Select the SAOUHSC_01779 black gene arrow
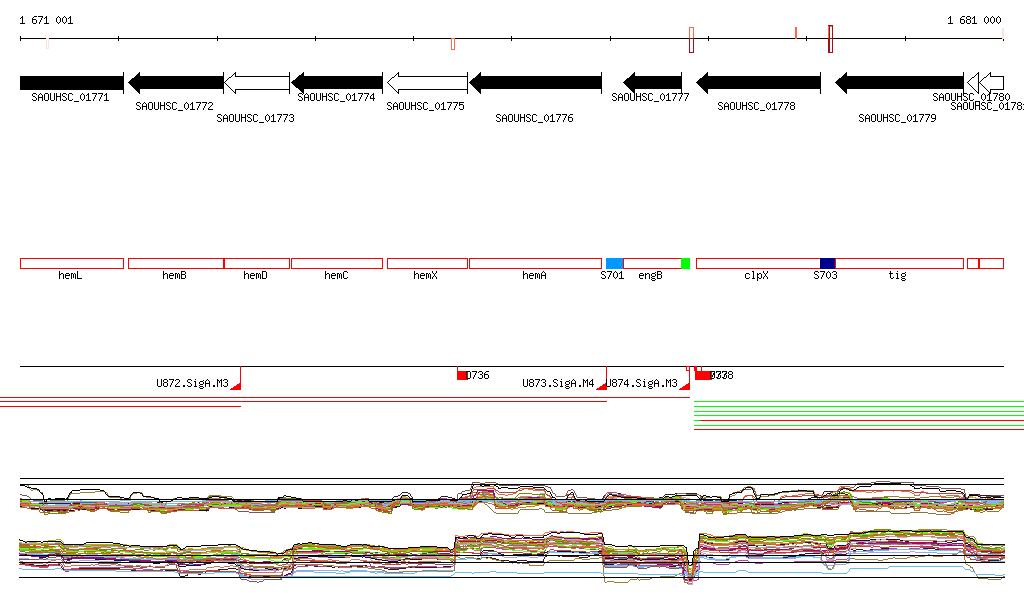 click(900, 83)
